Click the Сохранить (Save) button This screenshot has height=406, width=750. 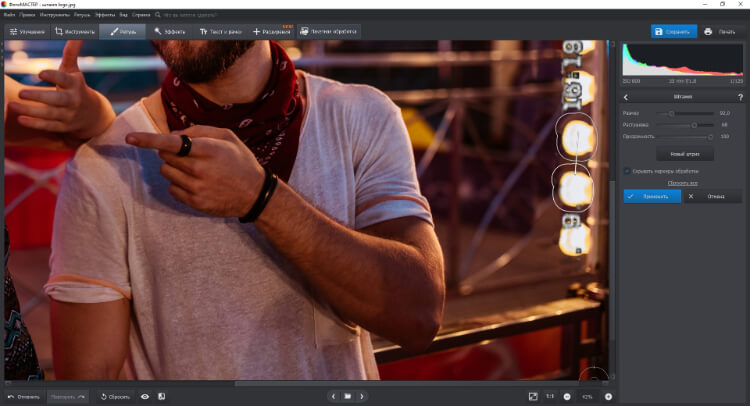point(673,32)
